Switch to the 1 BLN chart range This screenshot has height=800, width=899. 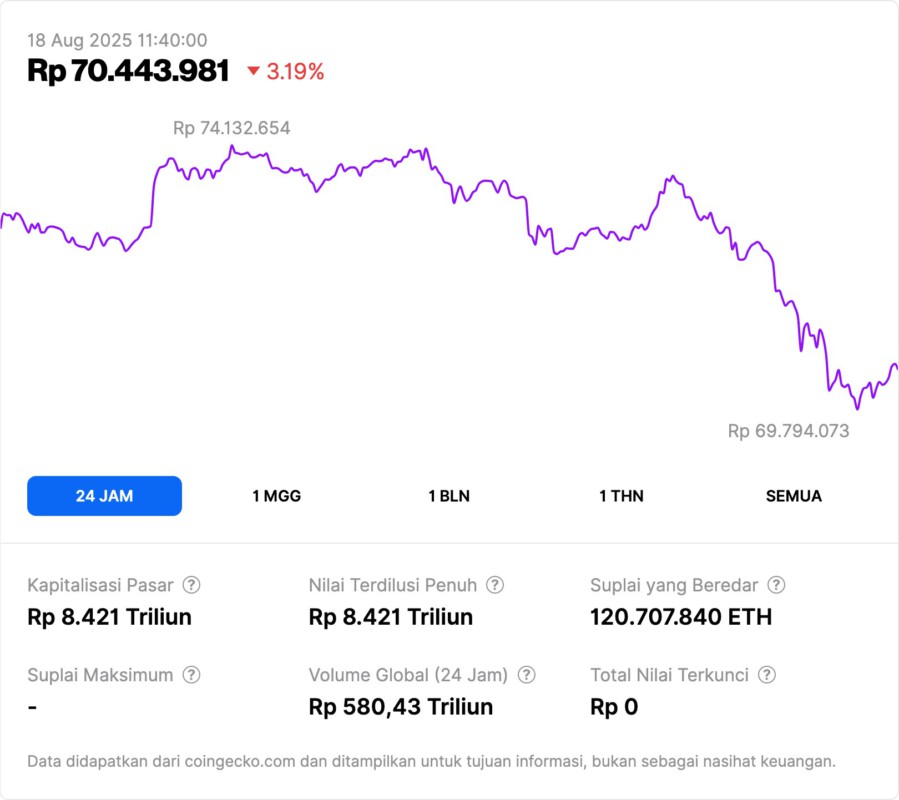[449, 496]
